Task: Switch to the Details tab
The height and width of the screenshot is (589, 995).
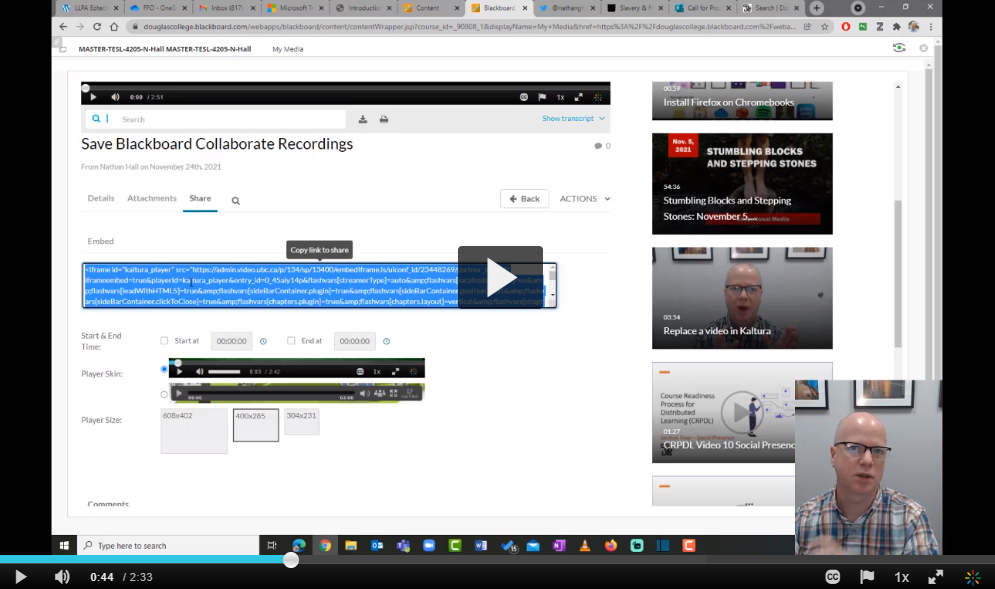Action: click(101, 198)
